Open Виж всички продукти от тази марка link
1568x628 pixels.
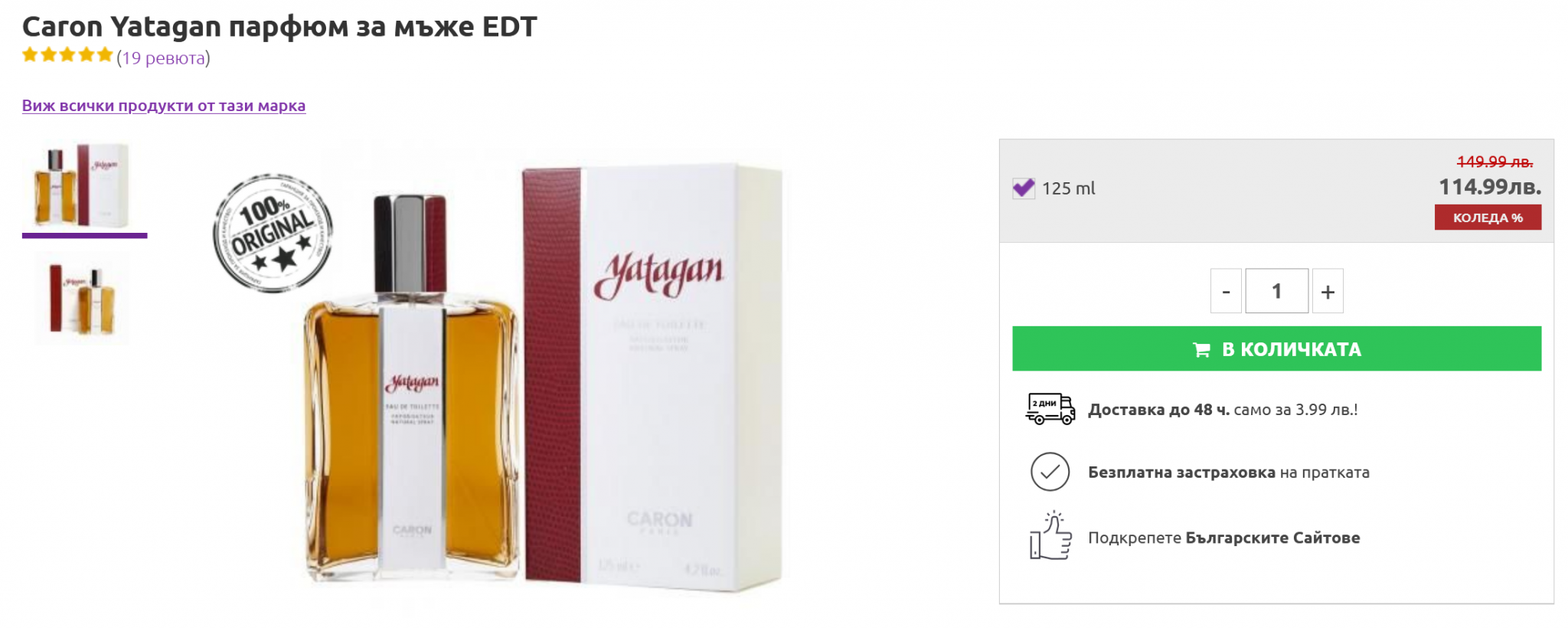[163, 106]
